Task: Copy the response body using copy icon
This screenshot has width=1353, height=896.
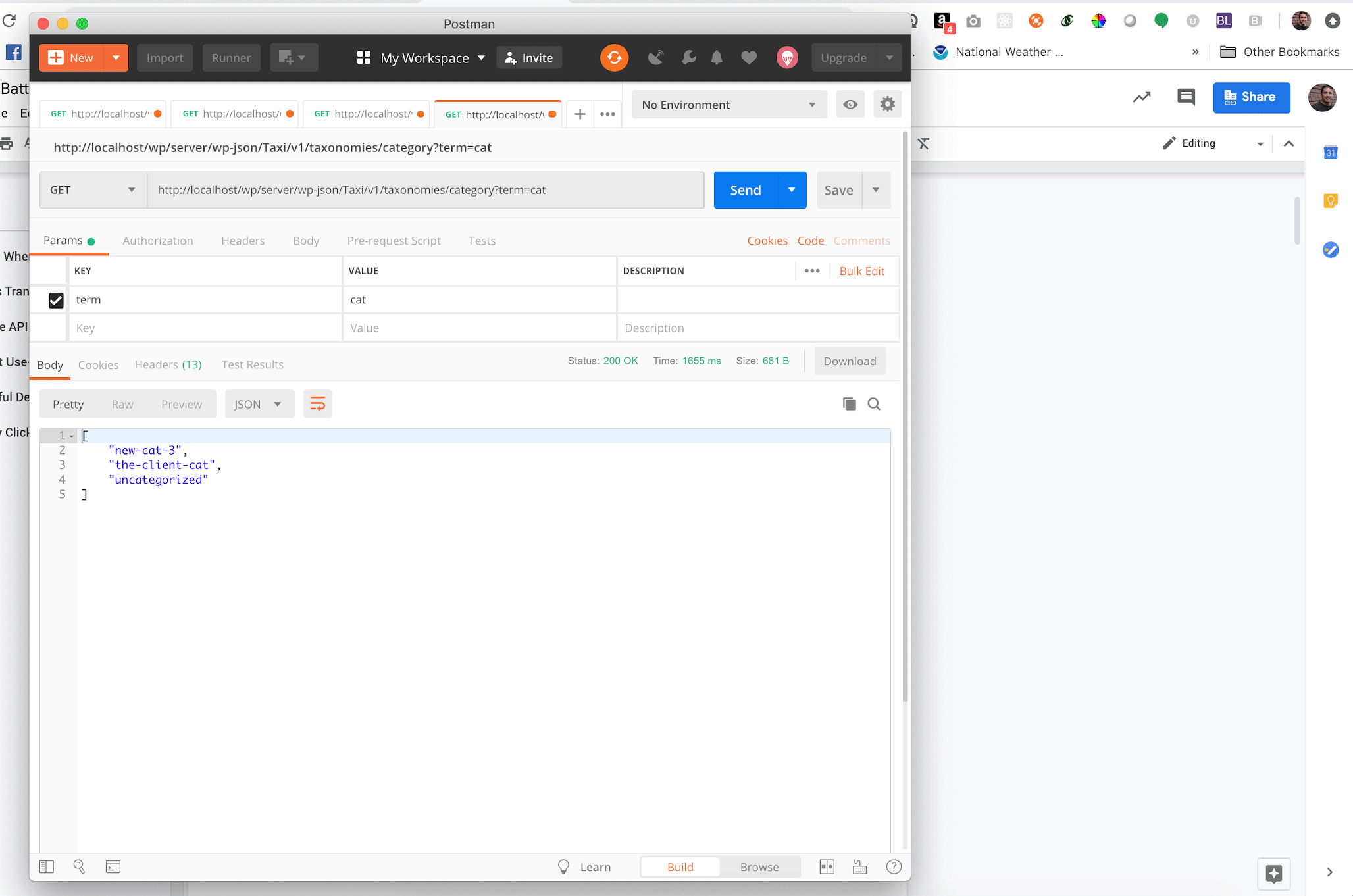Action: point(850,403)
